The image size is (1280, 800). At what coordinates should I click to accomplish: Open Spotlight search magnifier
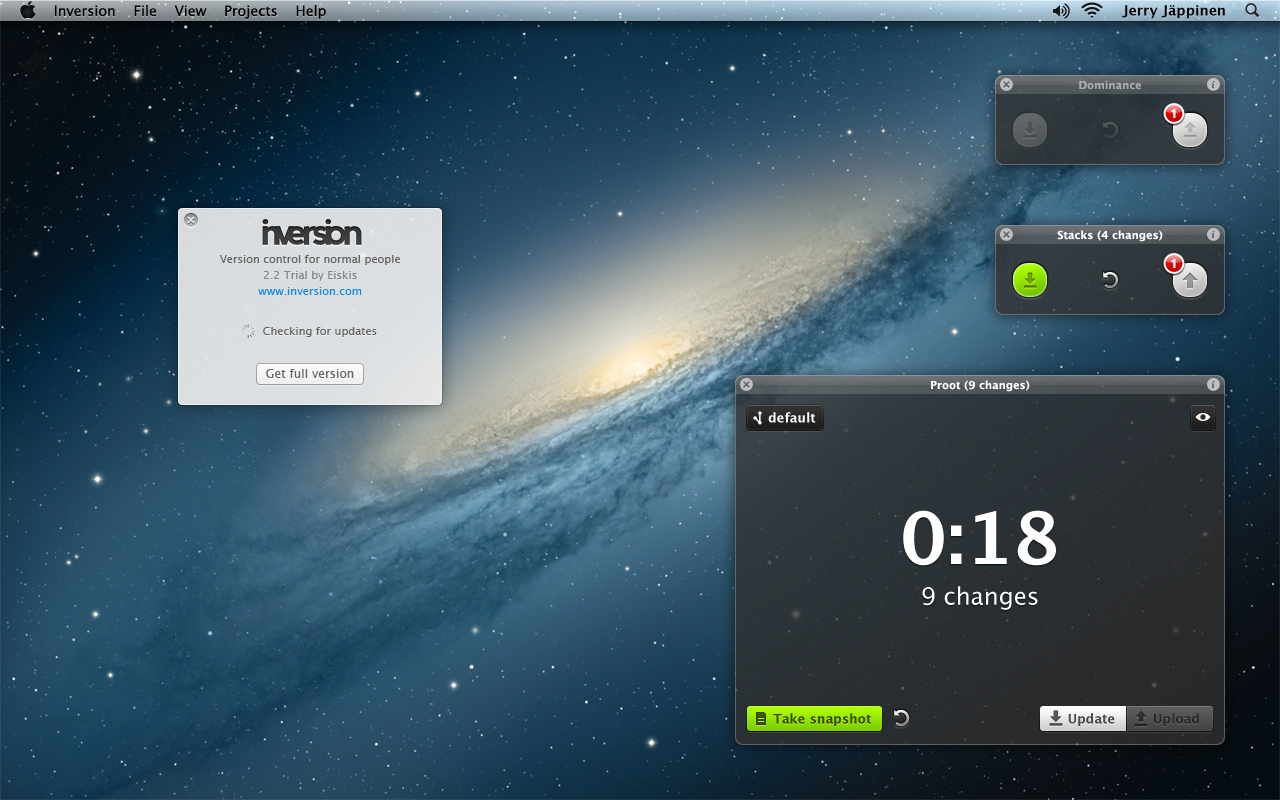click(x=1252, y=11)
